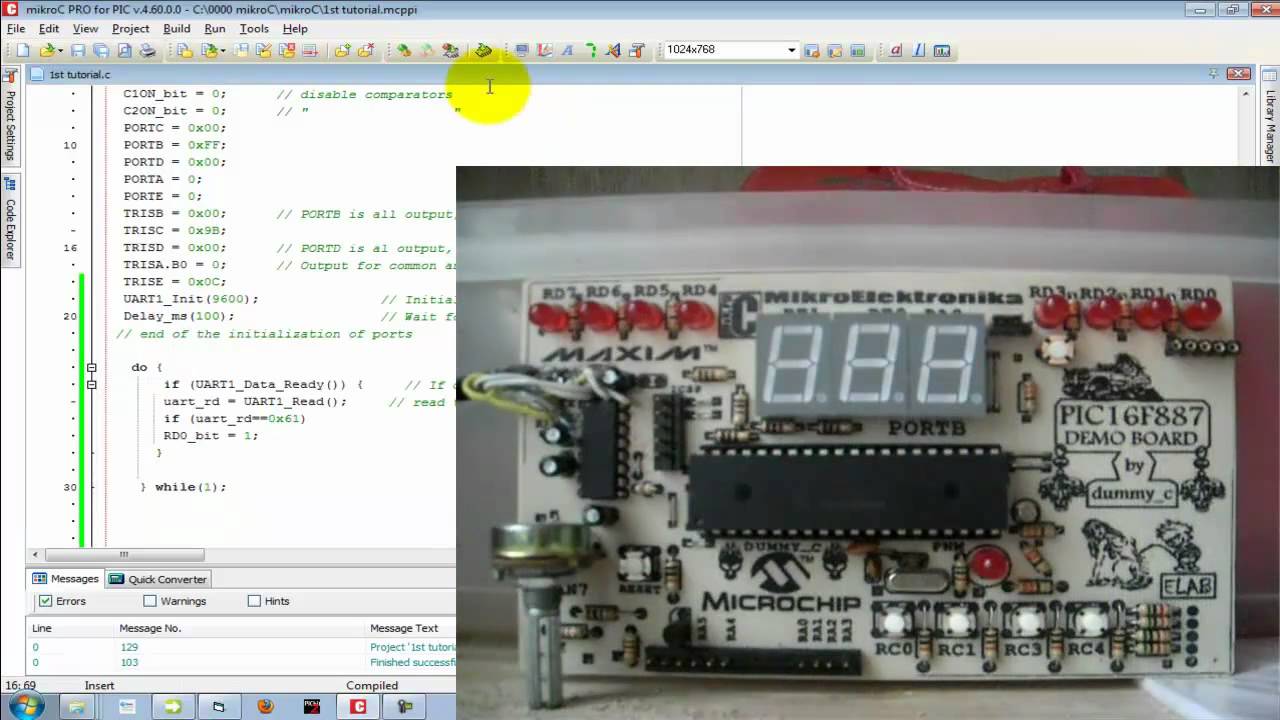This screenshot has height=720, width=1280.
Task: Click the Add File to Project icon
Action: (343, 50)
